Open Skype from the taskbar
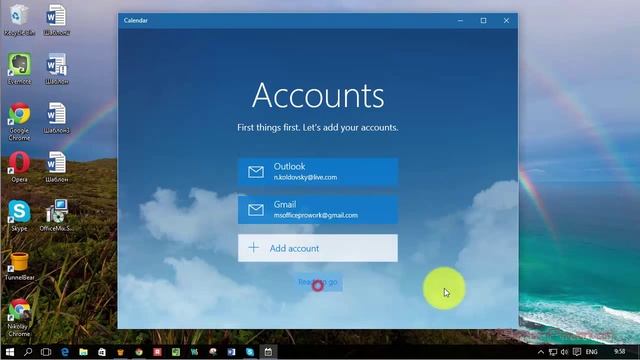 tap(250, 352)
